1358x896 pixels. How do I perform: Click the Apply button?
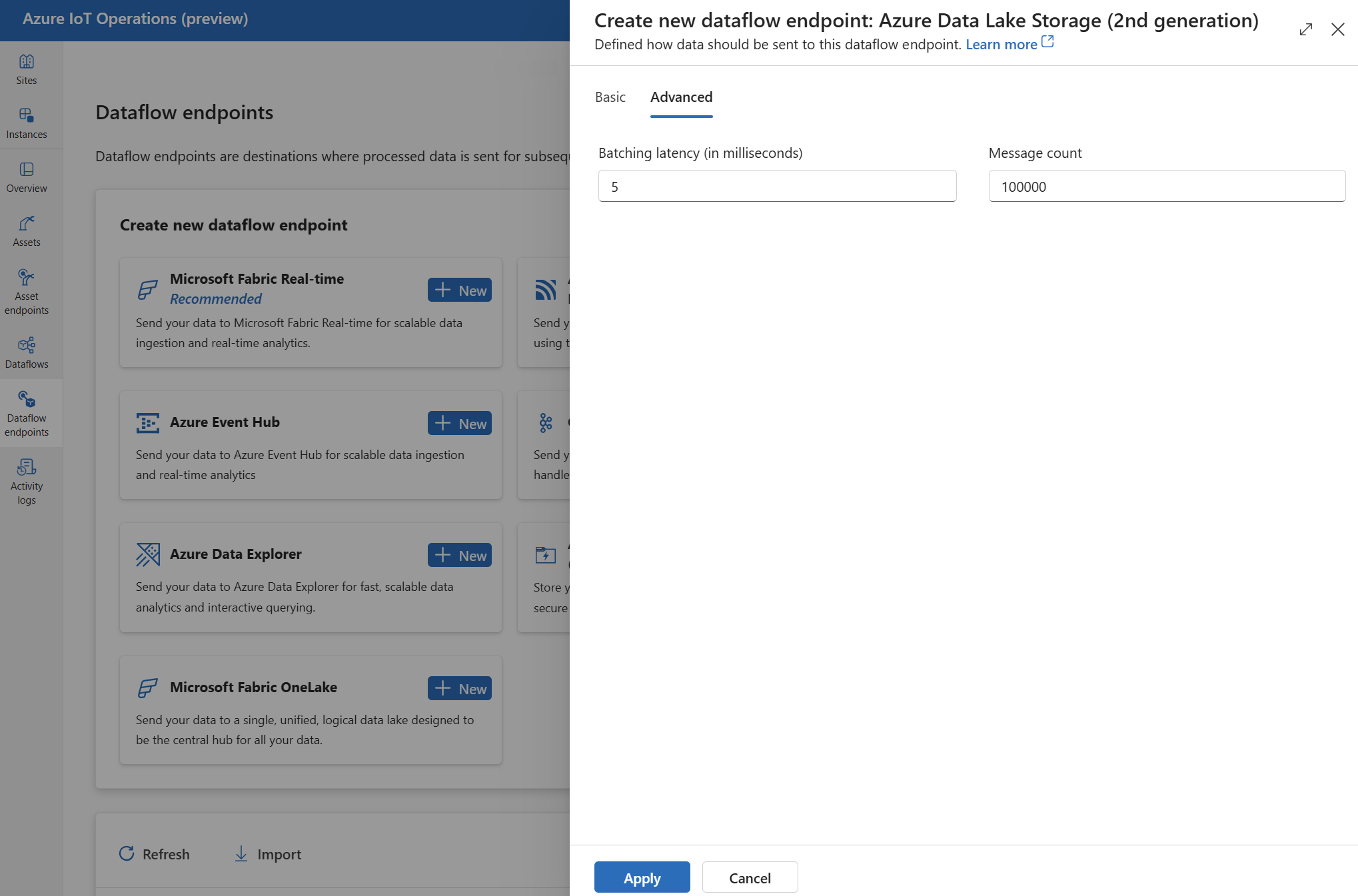[x=641, y=876]
